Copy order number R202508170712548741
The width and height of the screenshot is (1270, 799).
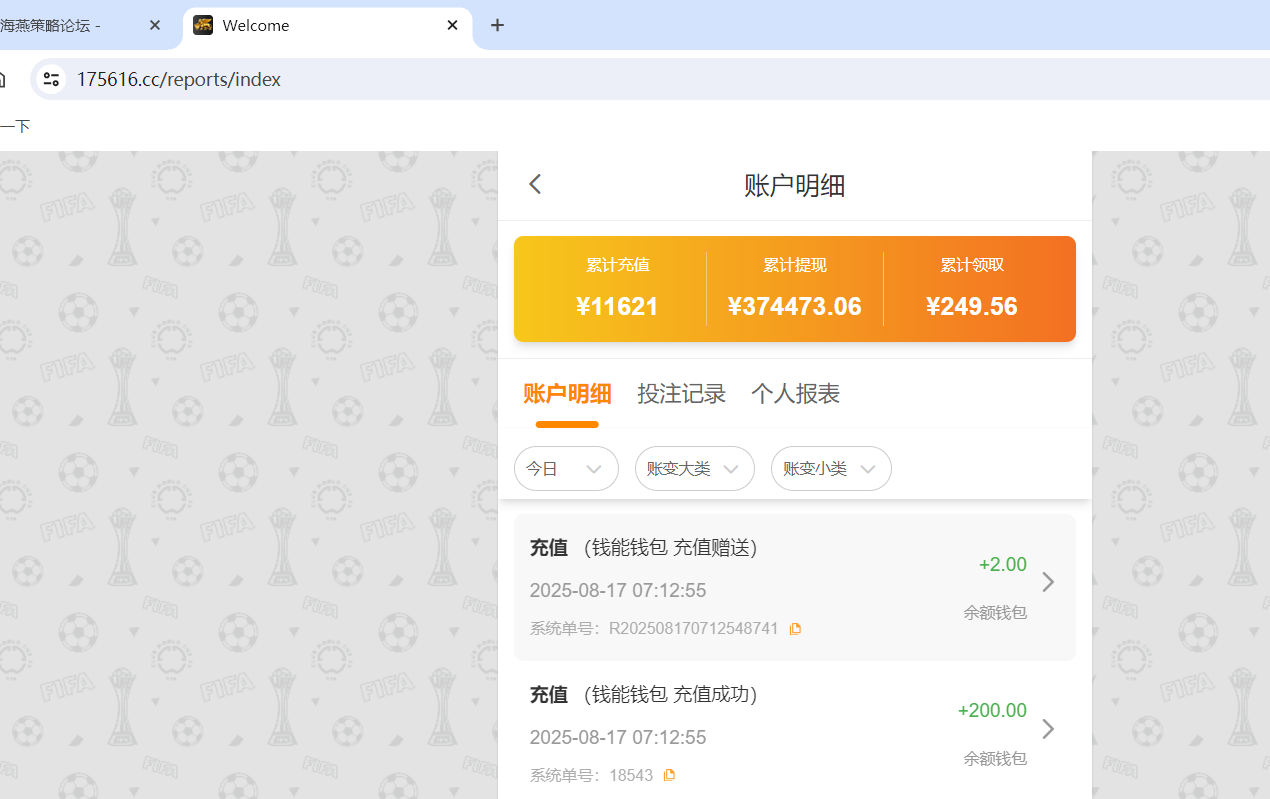[x=795, y=628]
